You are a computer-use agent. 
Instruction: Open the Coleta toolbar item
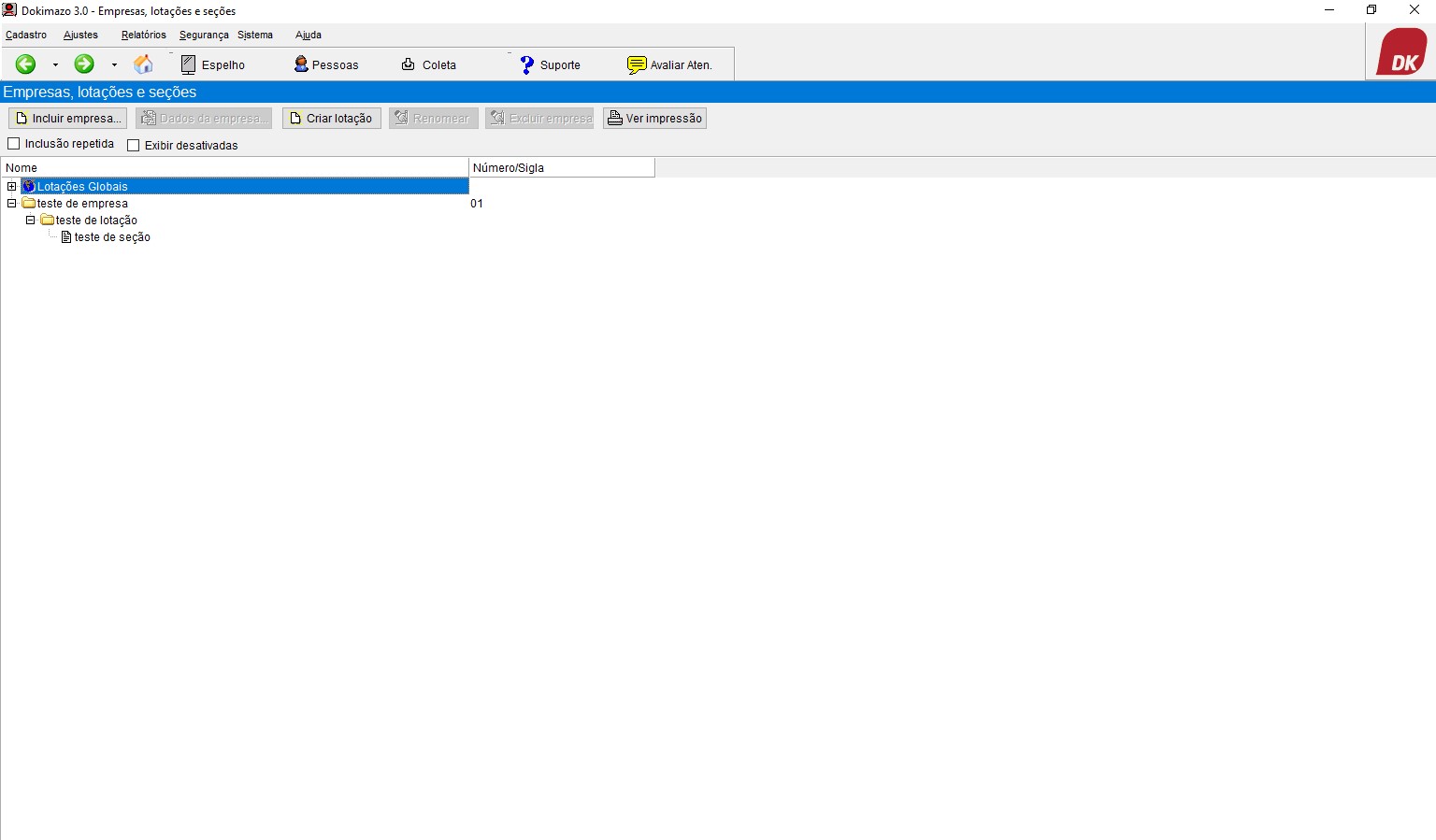click(x=428, y=64)
